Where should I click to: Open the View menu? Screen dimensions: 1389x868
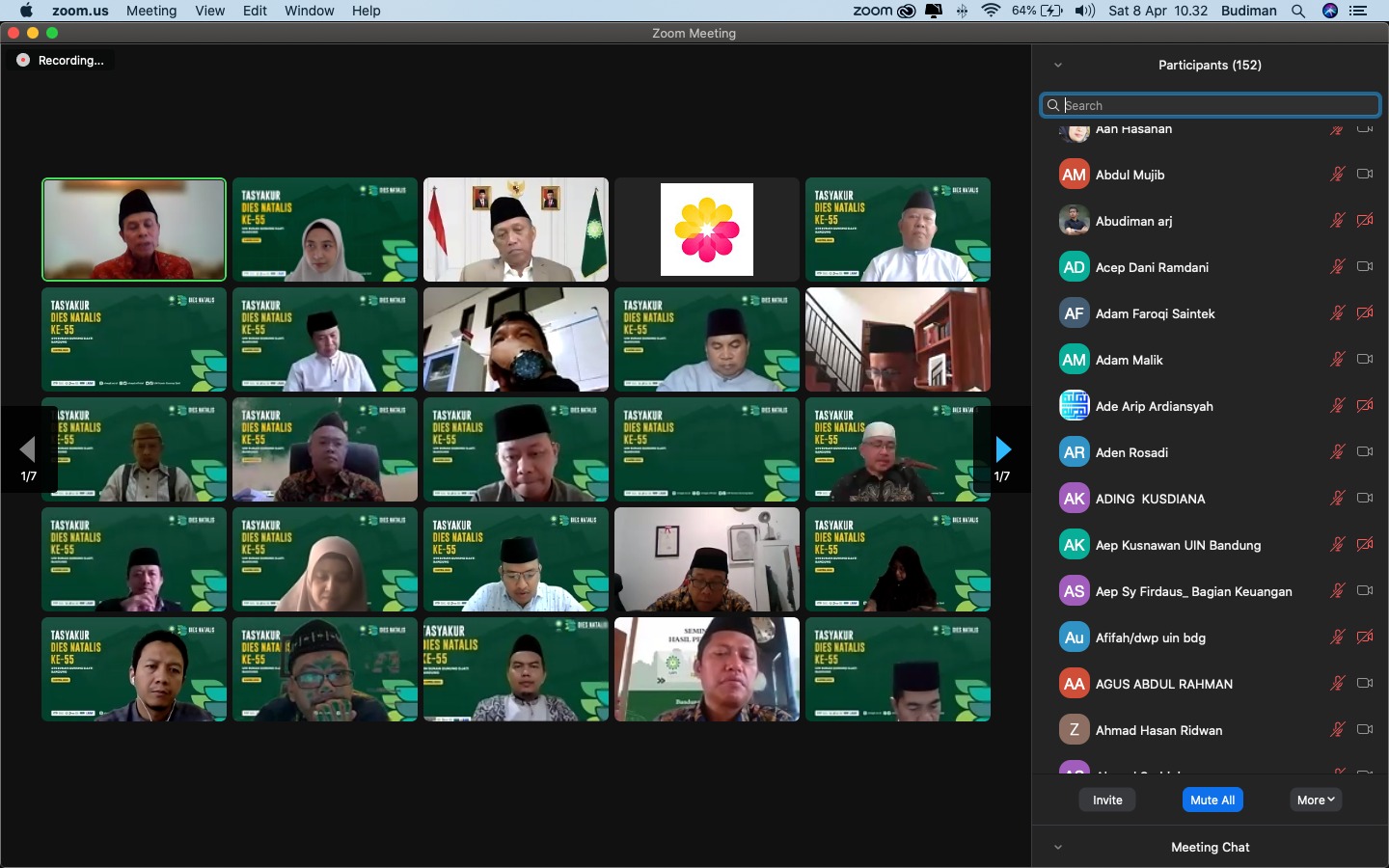tap(209, 11)
